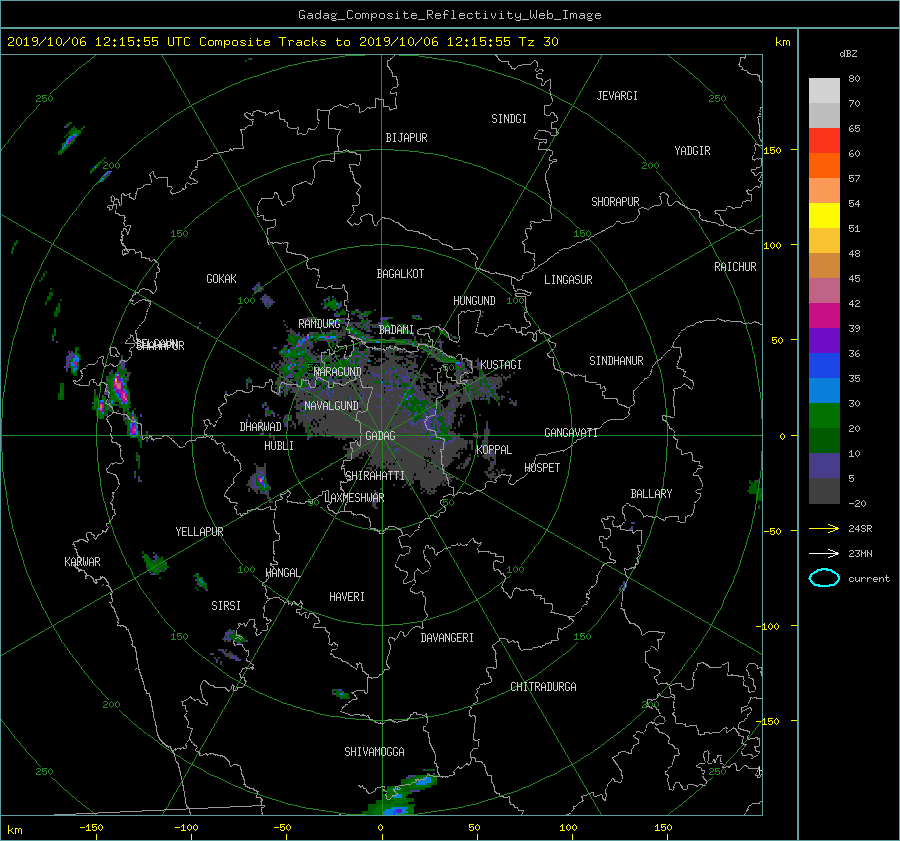Click the HOSPET city label
The height and width of the screenshot is (841, 900).
pyautogui.click(x=542, y=468)
